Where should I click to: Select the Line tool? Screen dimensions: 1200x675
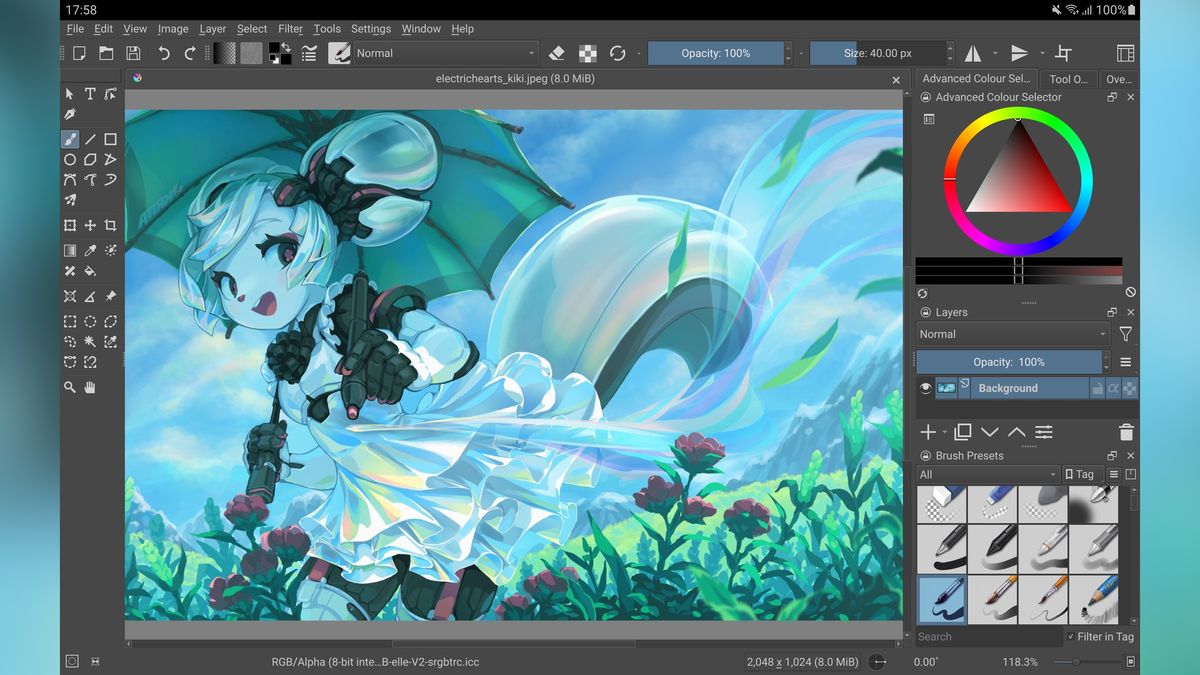(x=90, y=139)
